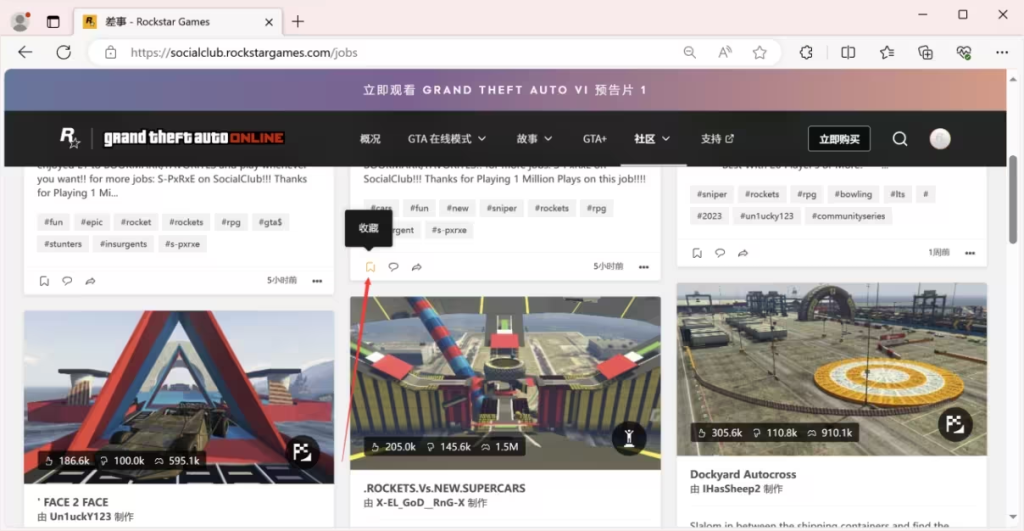Share the job tagged #stunters
Screen dimensions: 1024x531
tap(90, 281)
